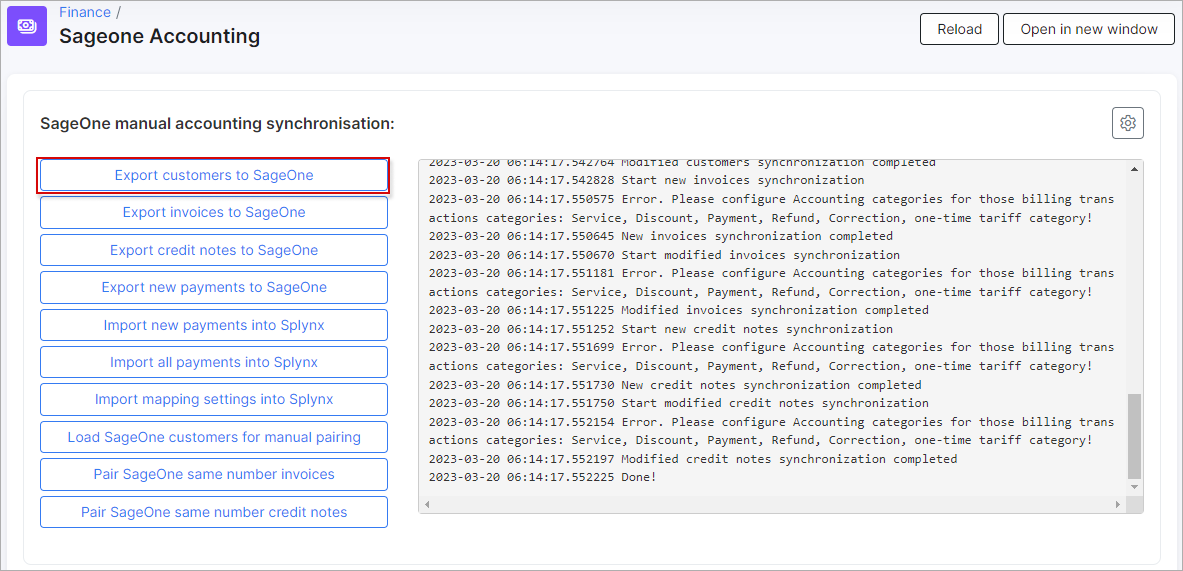Click the log's vertical scrollbar thumb
The width and height of the screenshot is (1183, 571).
(1134, 435)
